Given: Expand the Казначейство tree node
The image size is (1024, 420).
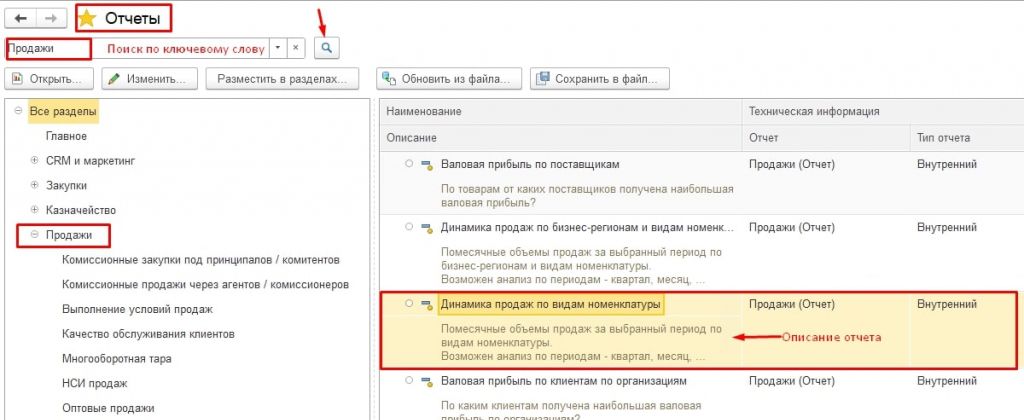Looking at the screenshot, I should pyautogui.click(x=35, y=210).
